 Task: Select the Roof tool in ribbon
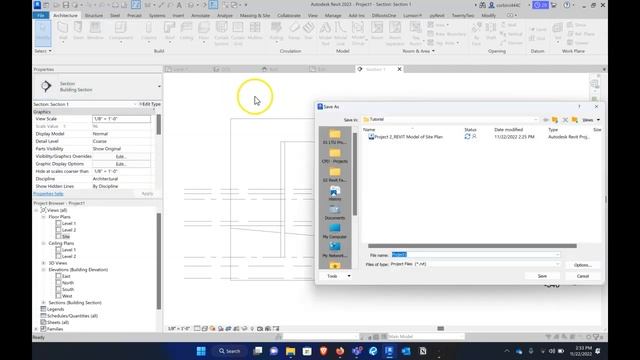coord(169,32)
